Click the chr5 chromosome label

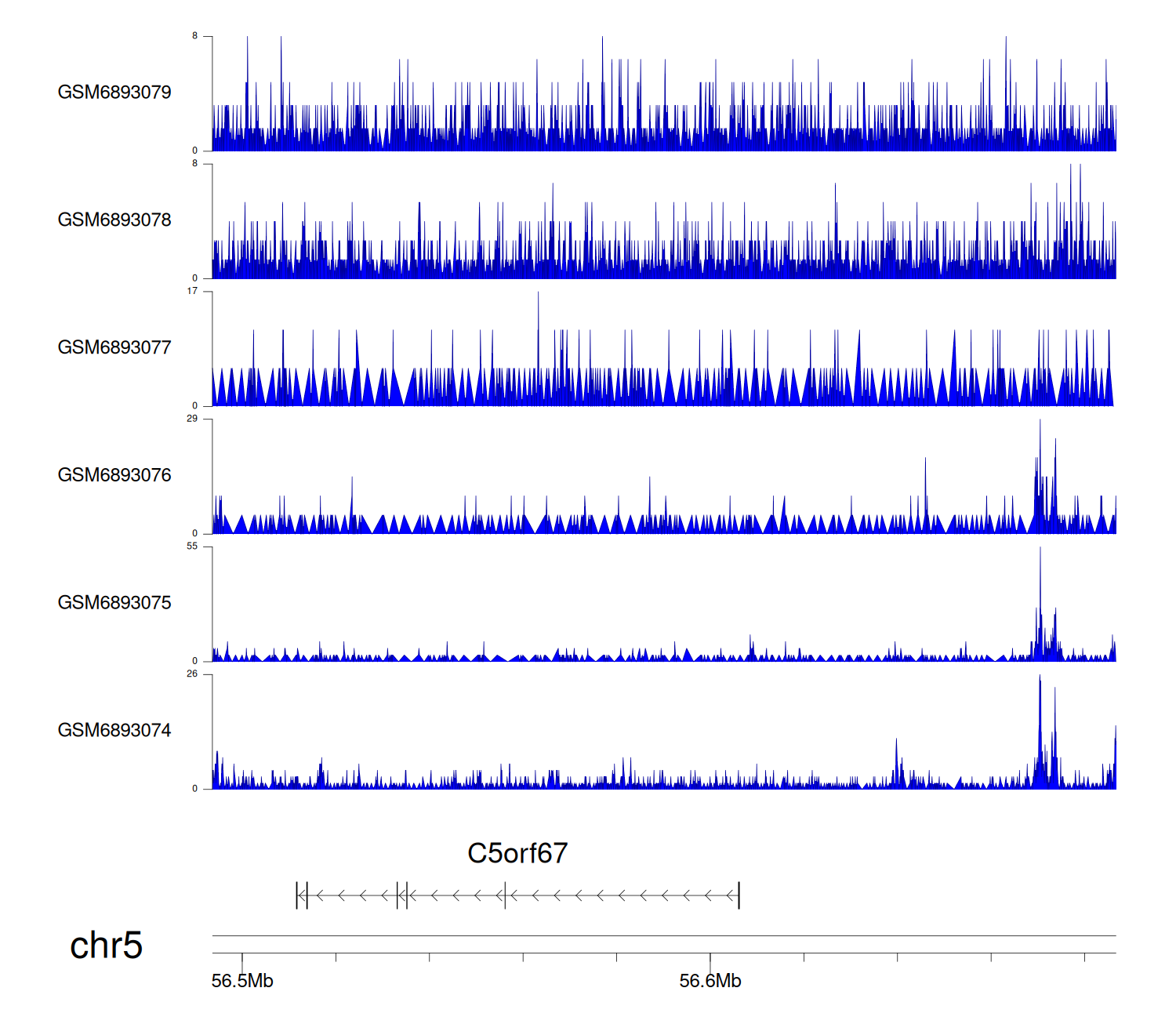click(x=106, y=946)
